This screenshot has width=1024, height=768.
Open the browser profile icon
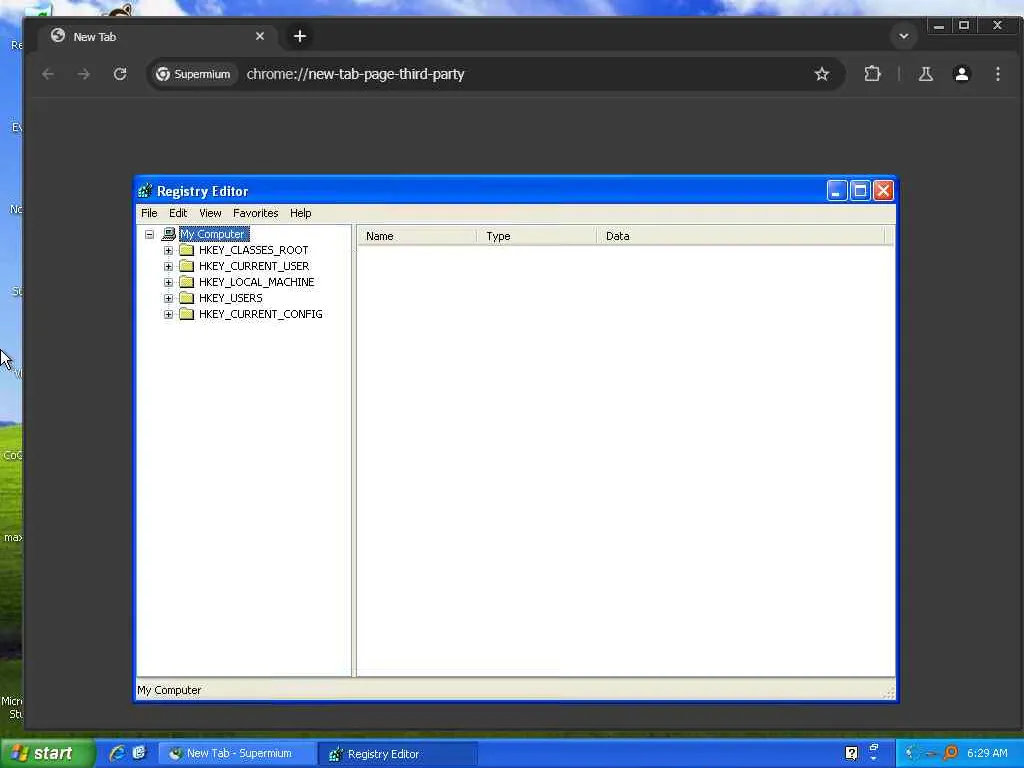point(961,74)
